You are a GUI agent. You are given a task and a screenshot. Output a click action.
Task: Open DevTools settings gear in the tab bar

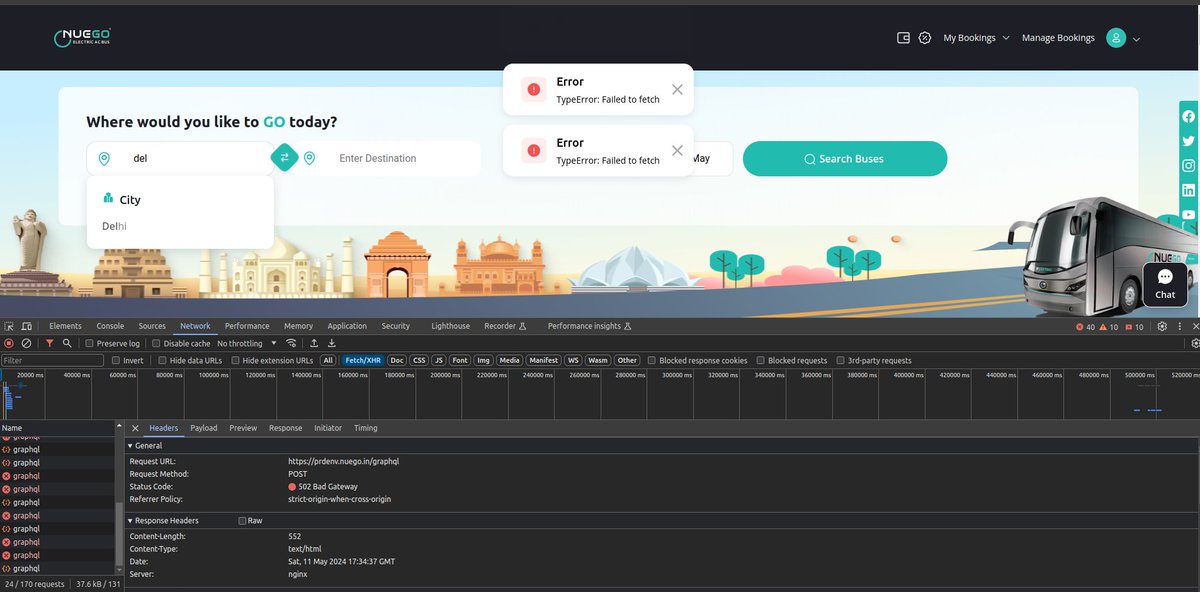click(1162, 326)
